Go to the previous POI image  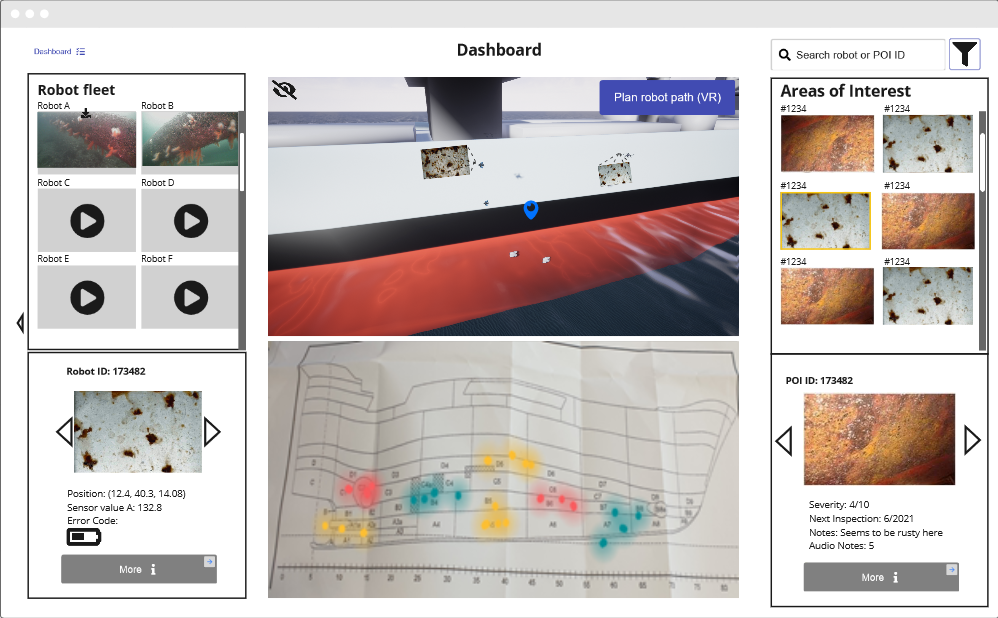coord(785,440)
